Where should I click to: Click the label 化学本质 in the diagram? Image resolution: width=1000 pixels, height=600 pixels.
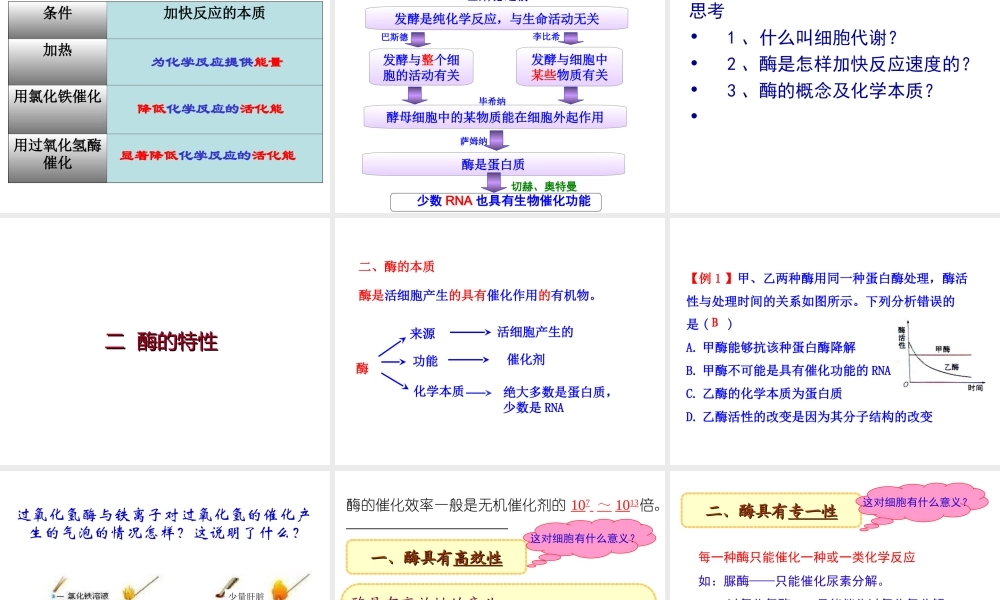pos(439,391)
